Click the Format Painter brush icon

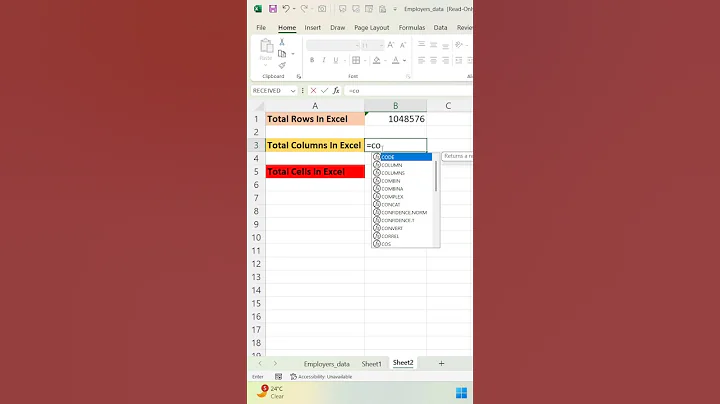click(282, 66)
